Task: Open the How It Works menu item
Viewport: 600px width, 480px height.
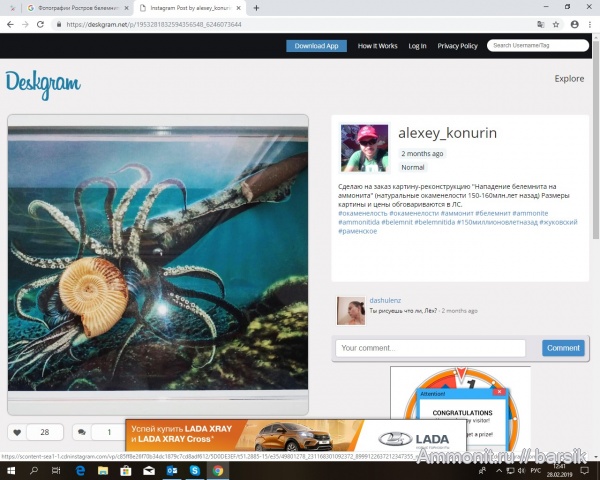Action: [377, 46]
